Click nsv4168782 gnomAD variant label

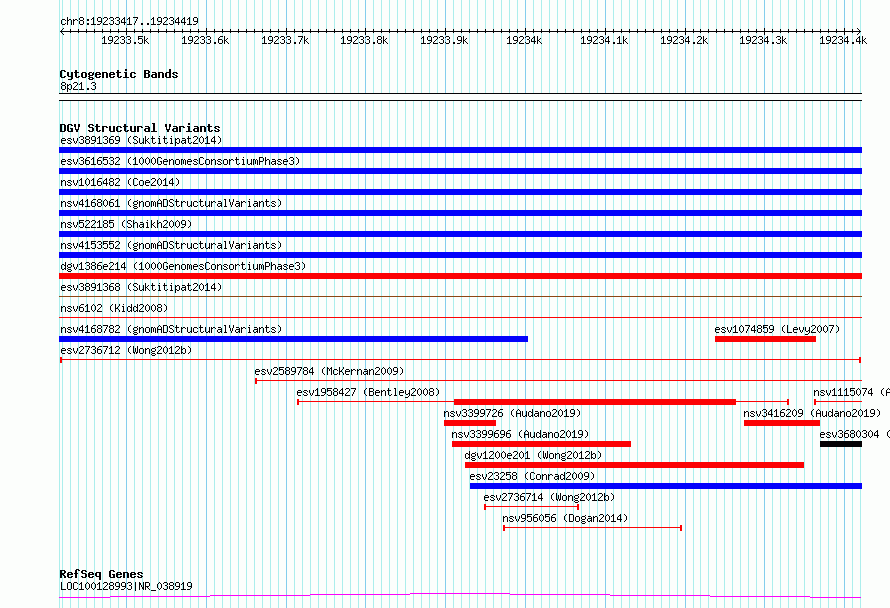point(171,329)
